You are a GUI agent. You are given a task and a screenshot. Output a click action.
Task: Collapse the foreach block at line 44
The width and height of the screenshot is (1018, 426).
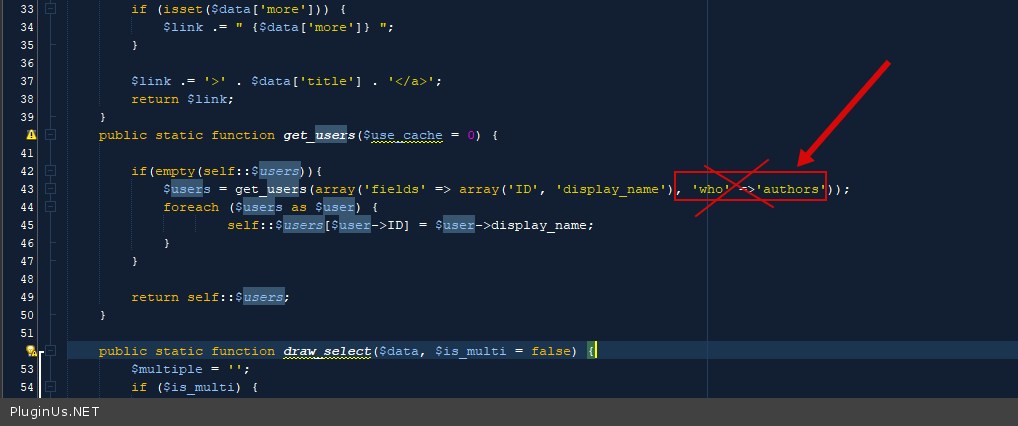(x=50, y=207)
